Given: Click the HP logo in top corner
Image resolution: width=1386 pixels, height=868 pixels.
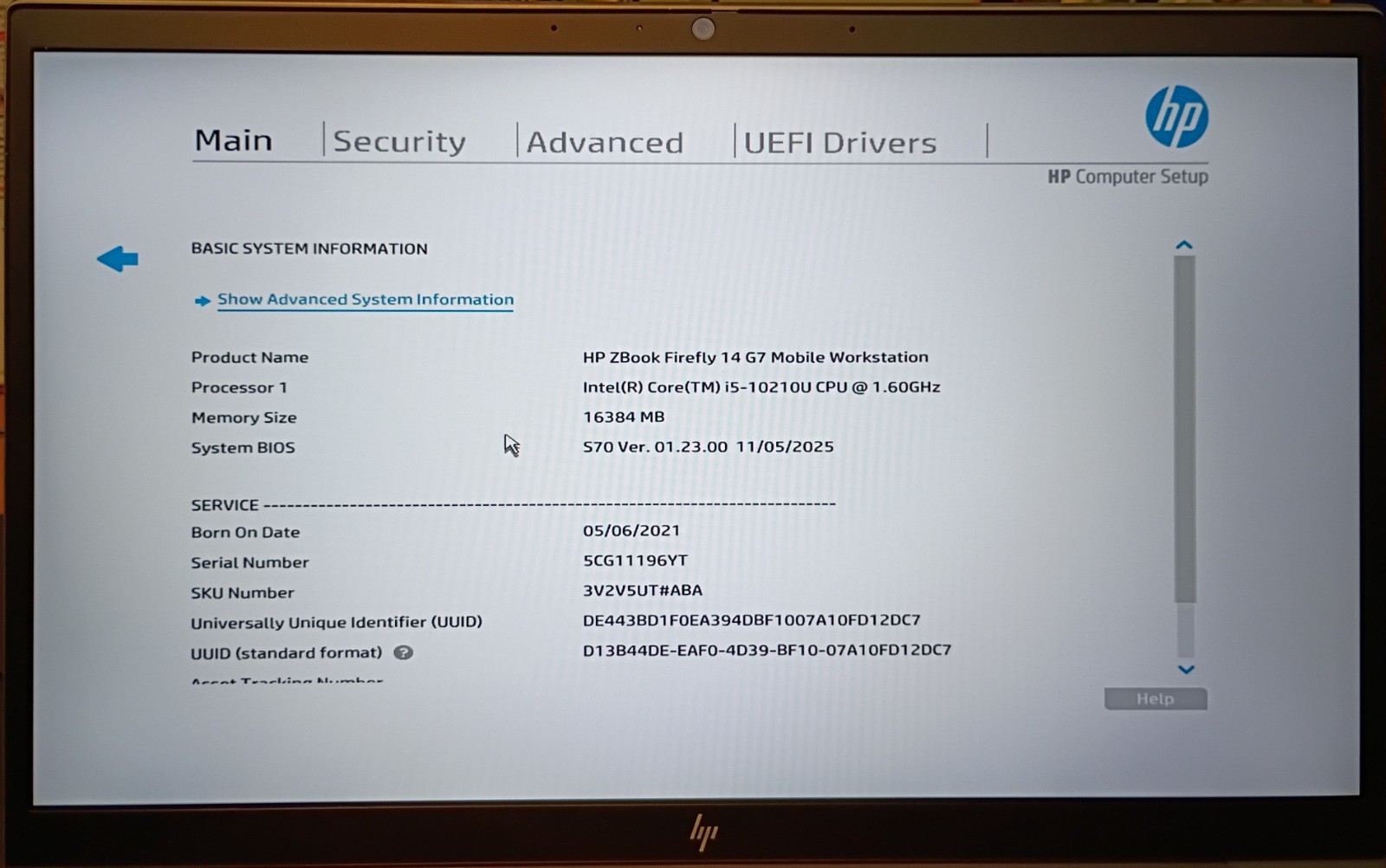Looking at the screenshot, I should click(1176, 117).
